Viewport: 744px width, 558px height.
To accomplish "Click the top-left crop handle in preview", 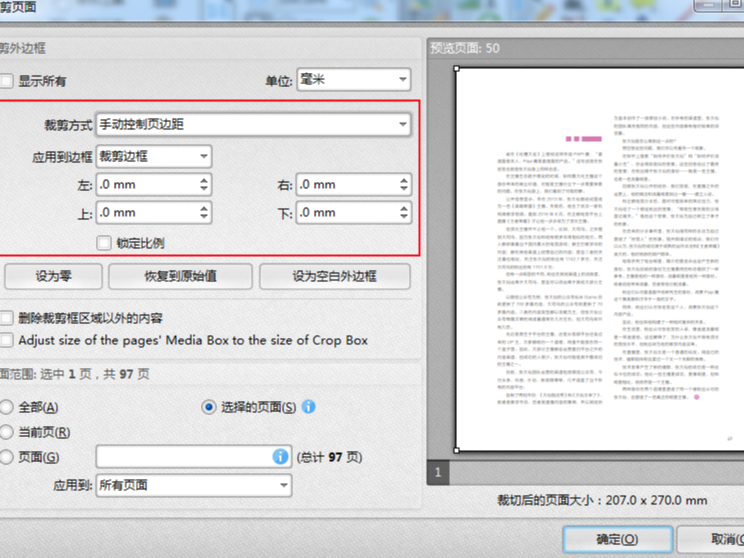I will pyautogui.click(x=456, y=69).
